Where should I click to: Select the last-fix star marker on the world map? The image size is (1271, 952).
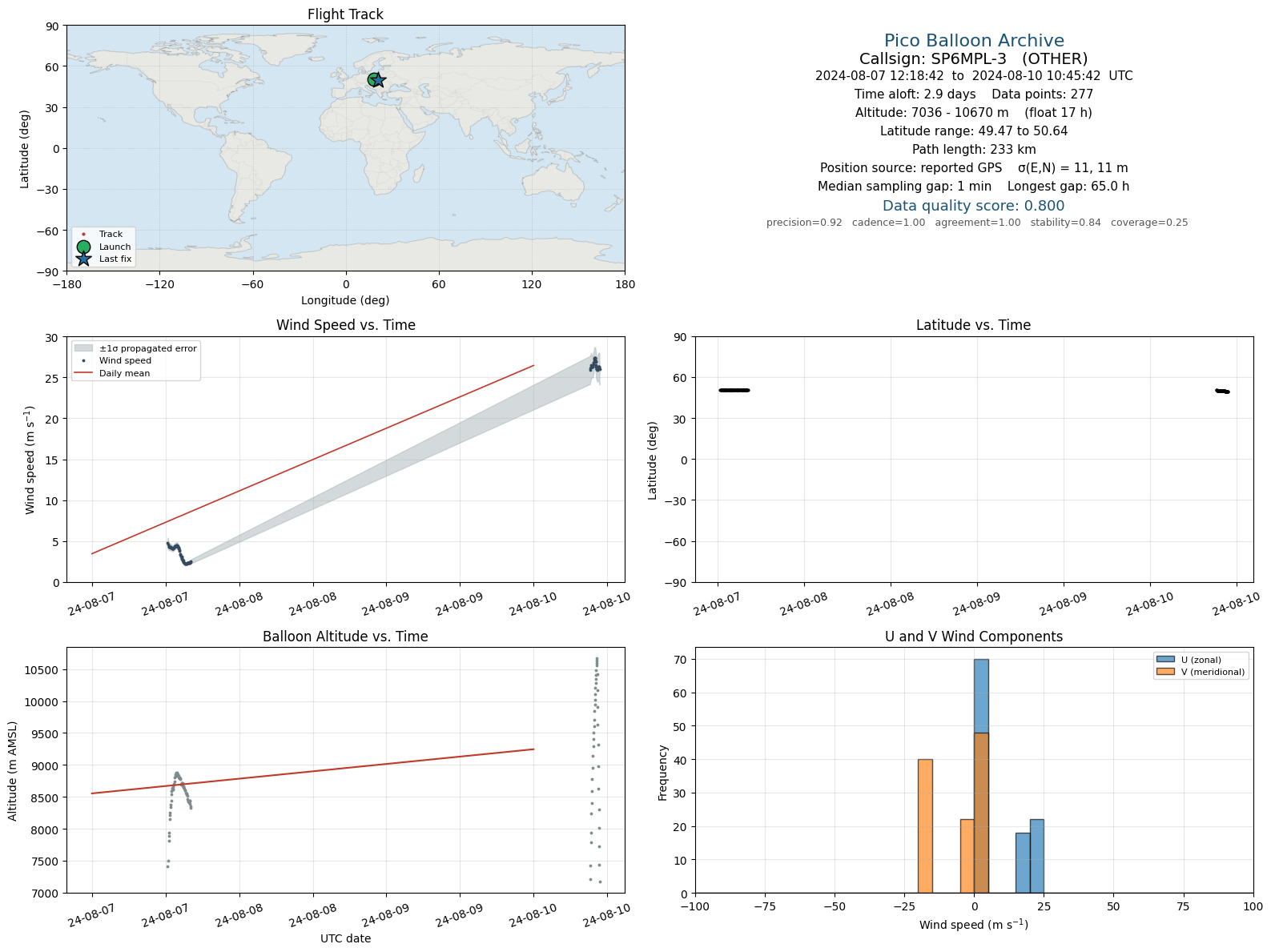(379, 80)
